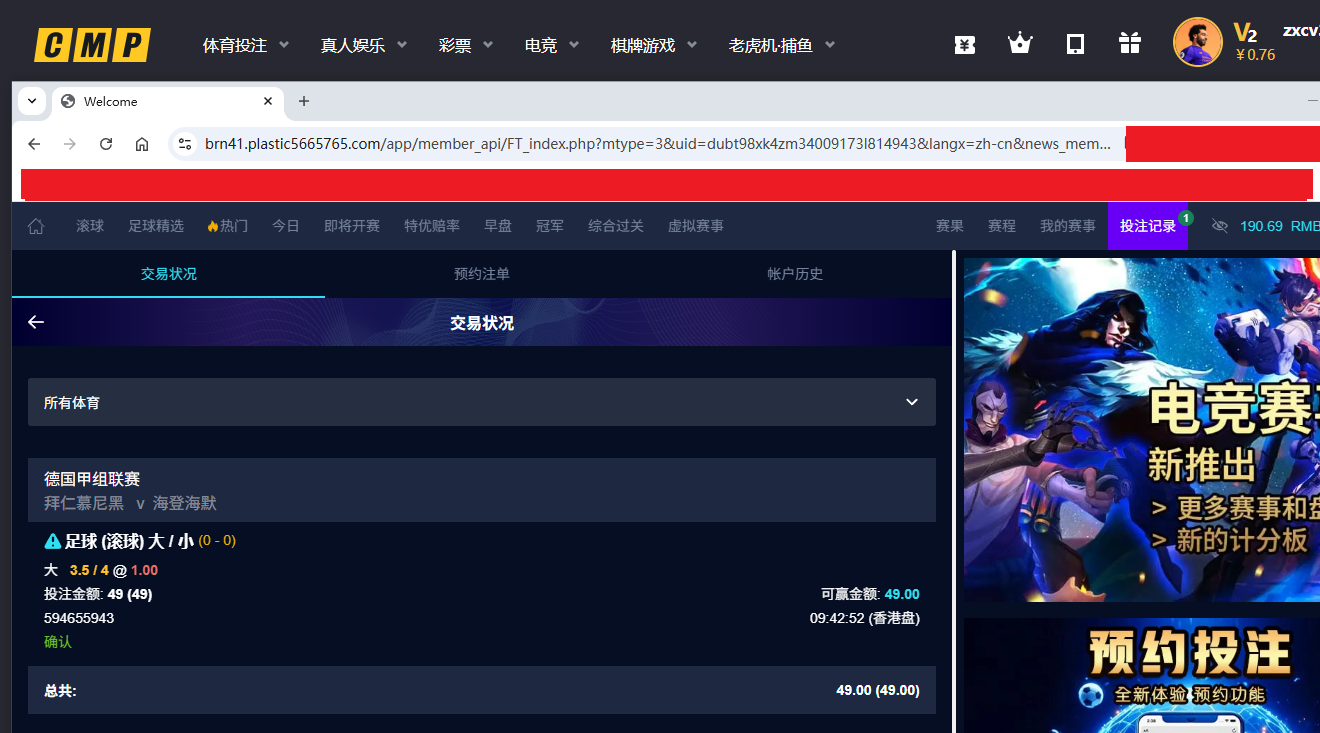Expand the 体育投注 menu
1320x733 pixels.
(x=246, y=45)
